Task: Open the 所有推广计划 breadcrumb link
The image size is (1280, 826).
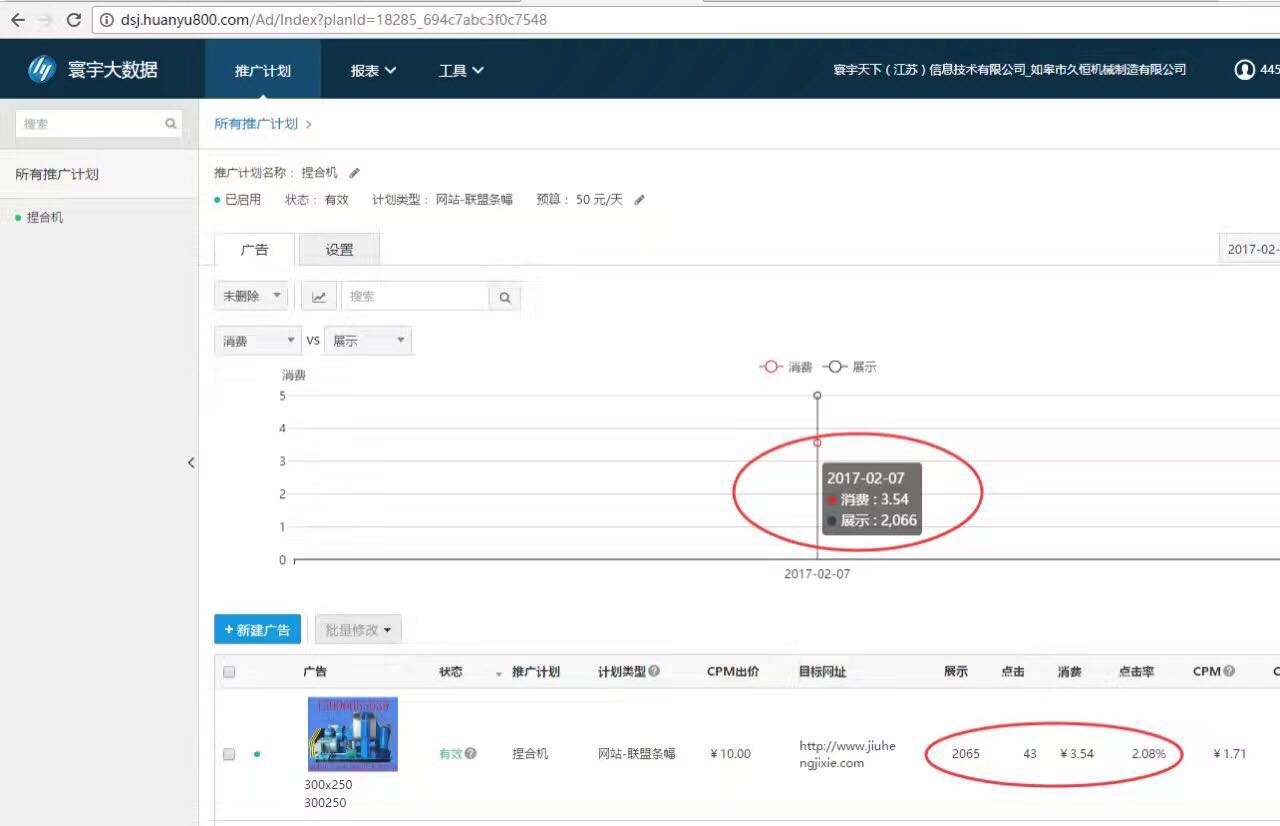Action: [256, 124]
